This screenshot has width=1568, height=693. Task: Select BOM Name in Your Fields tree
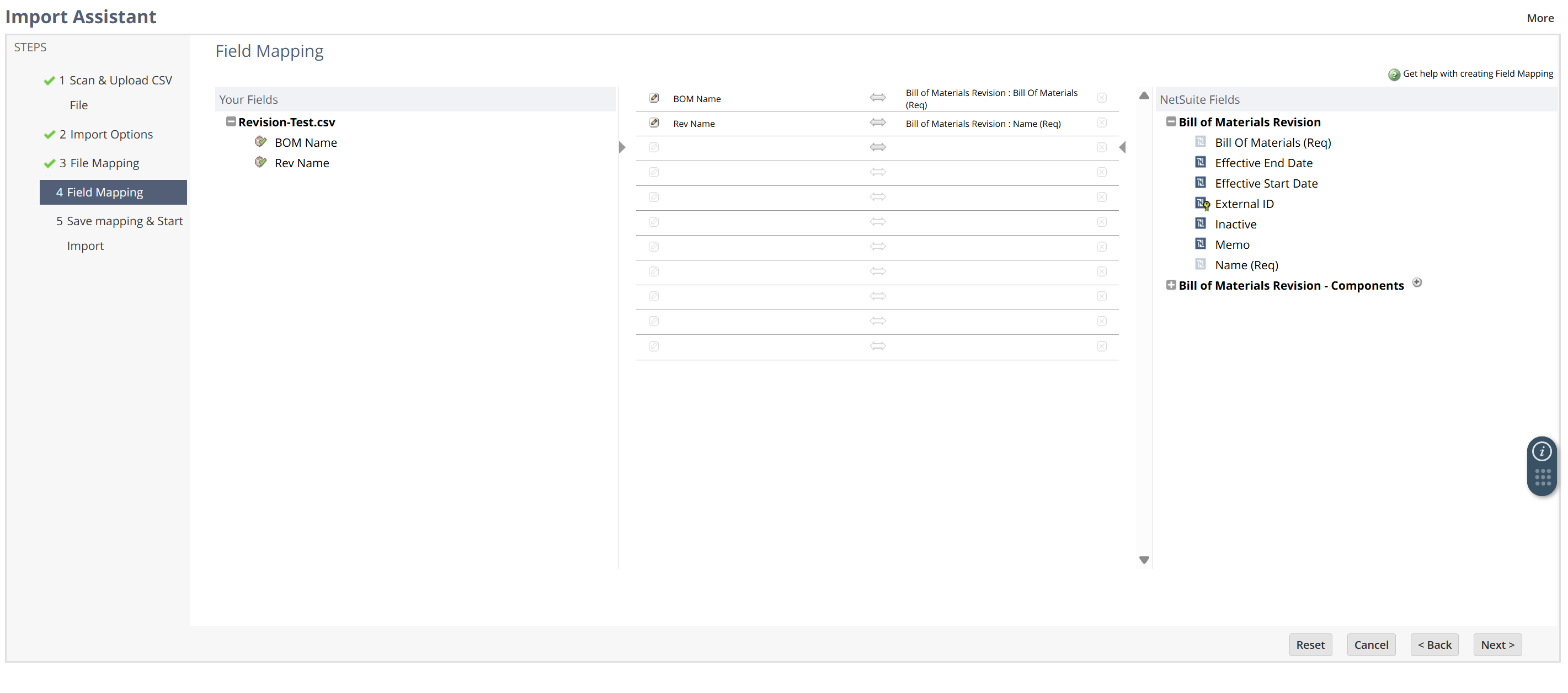pos(306,142)
